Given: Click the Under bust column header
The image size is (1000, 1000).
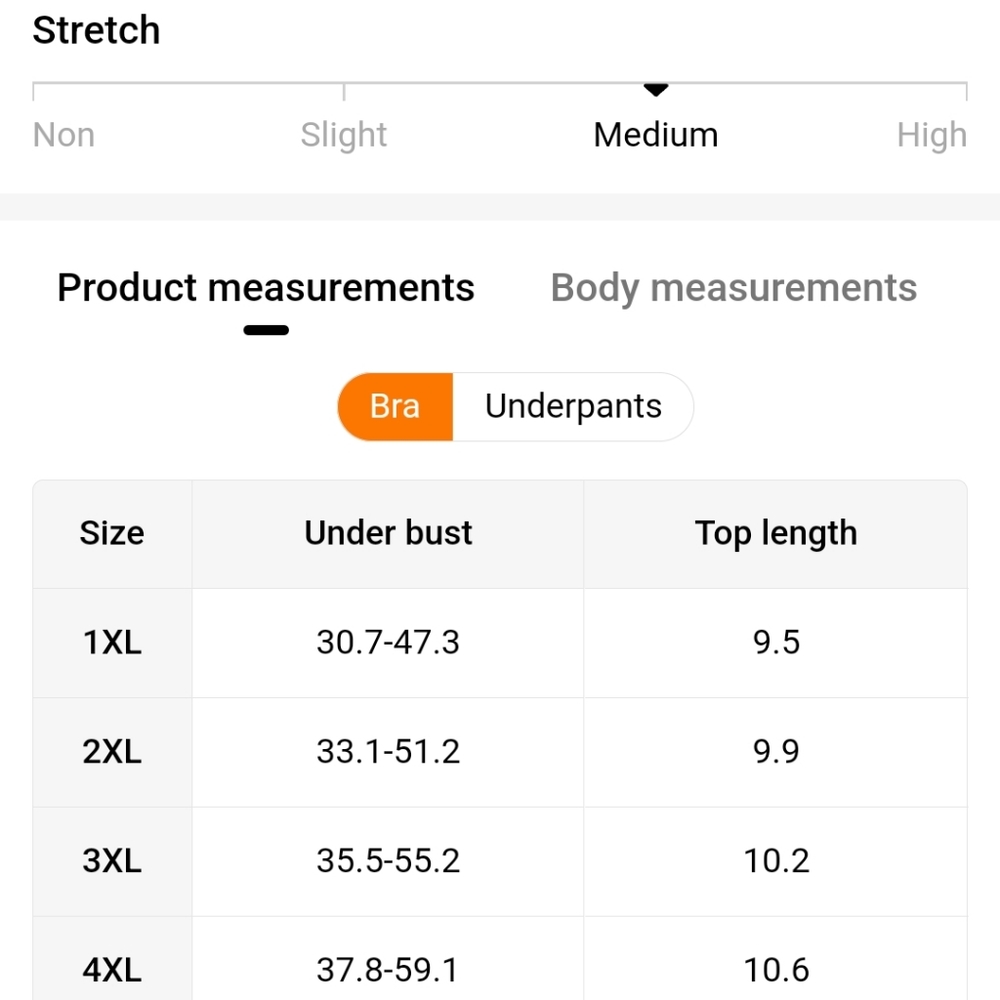Looking at the screenshot, I should (388, 534).
